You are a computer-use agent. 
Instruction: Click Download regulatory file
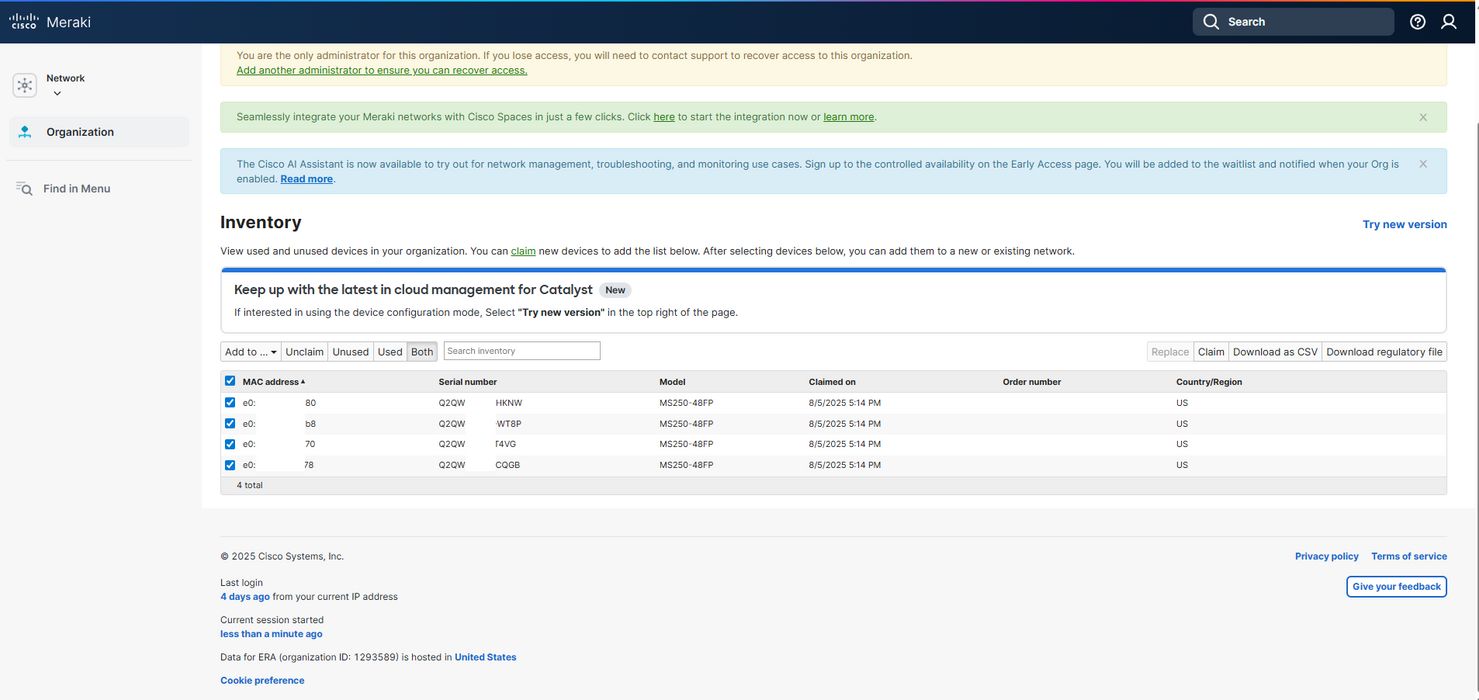[1384, 352]
